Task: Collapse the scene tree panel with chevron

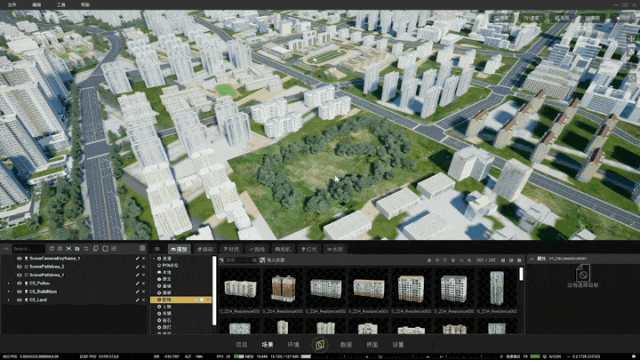Action: 6,248
